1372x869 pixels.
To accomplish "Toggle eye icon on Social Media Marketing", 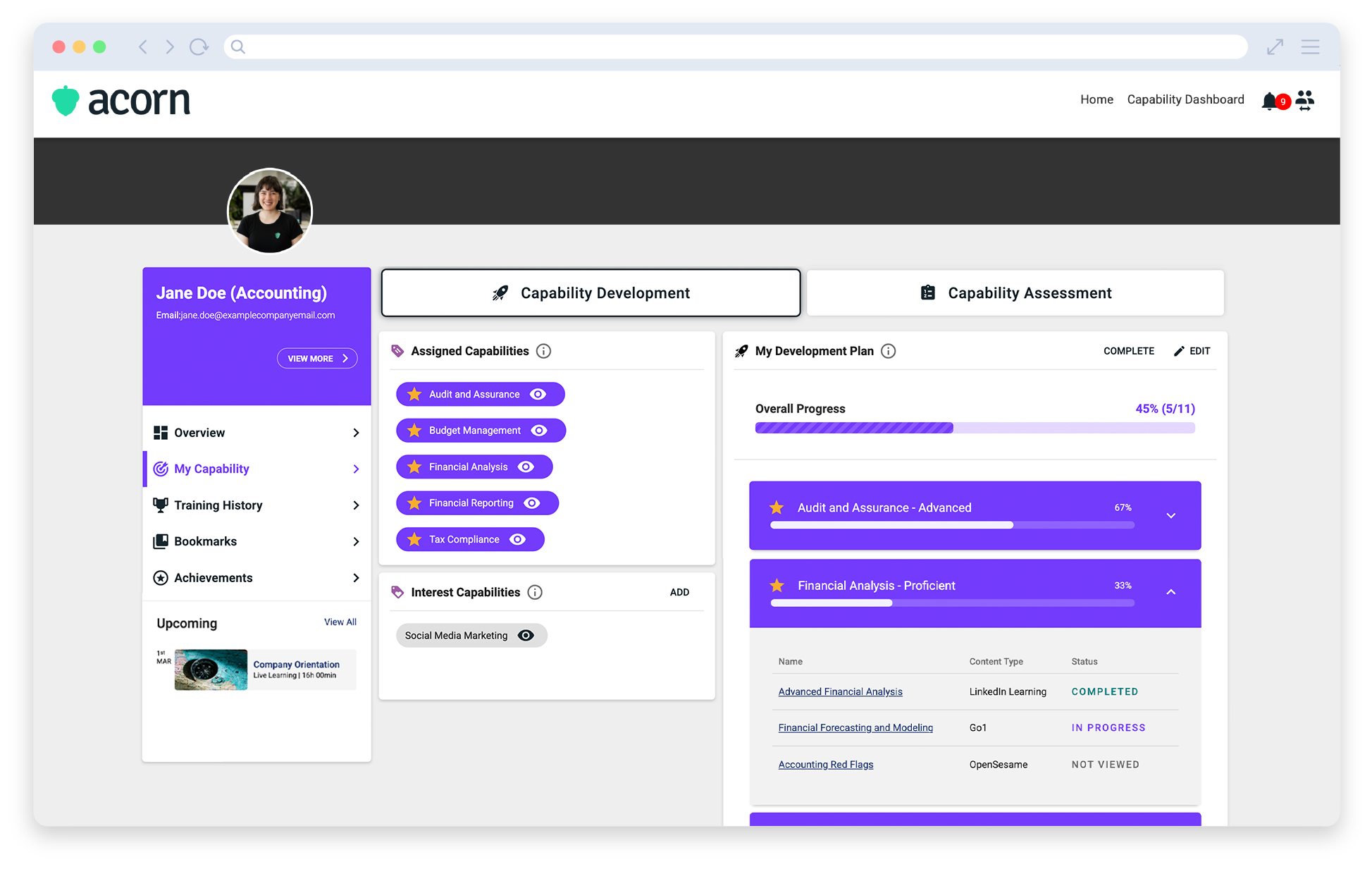I will pyautogui.click(x=526, y=635).
